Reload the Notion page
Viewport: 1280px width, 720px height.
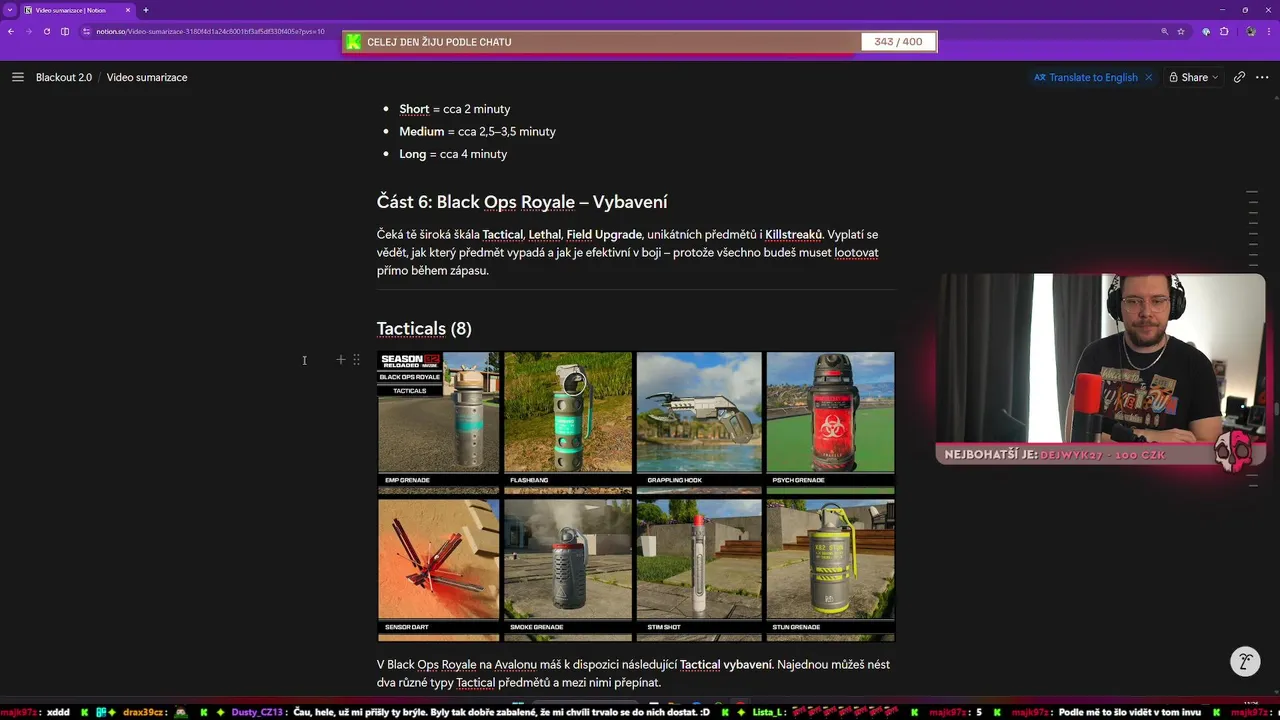[46, 31]
